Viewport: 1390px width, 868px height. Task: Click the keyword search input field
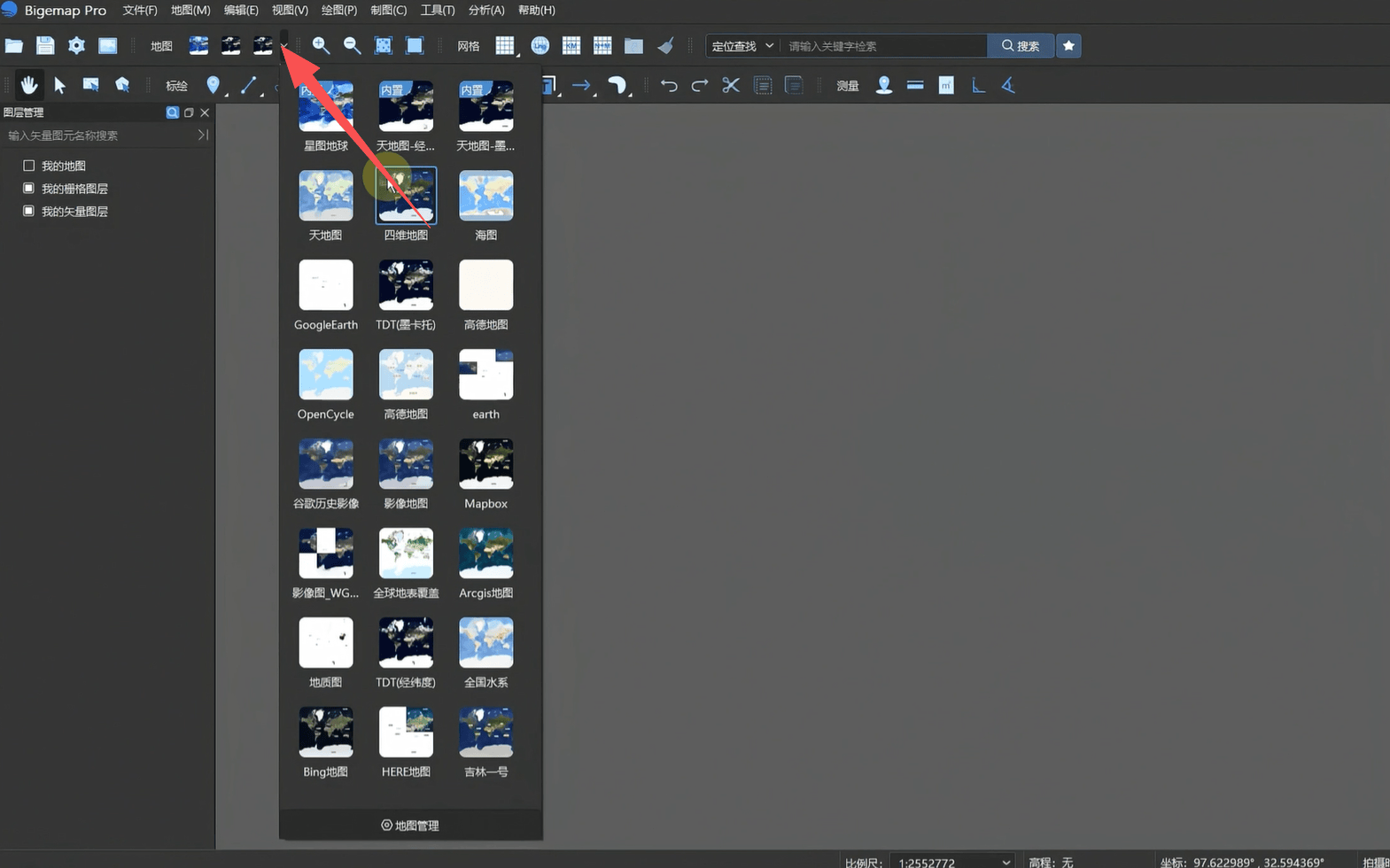[x=883, y=46]
